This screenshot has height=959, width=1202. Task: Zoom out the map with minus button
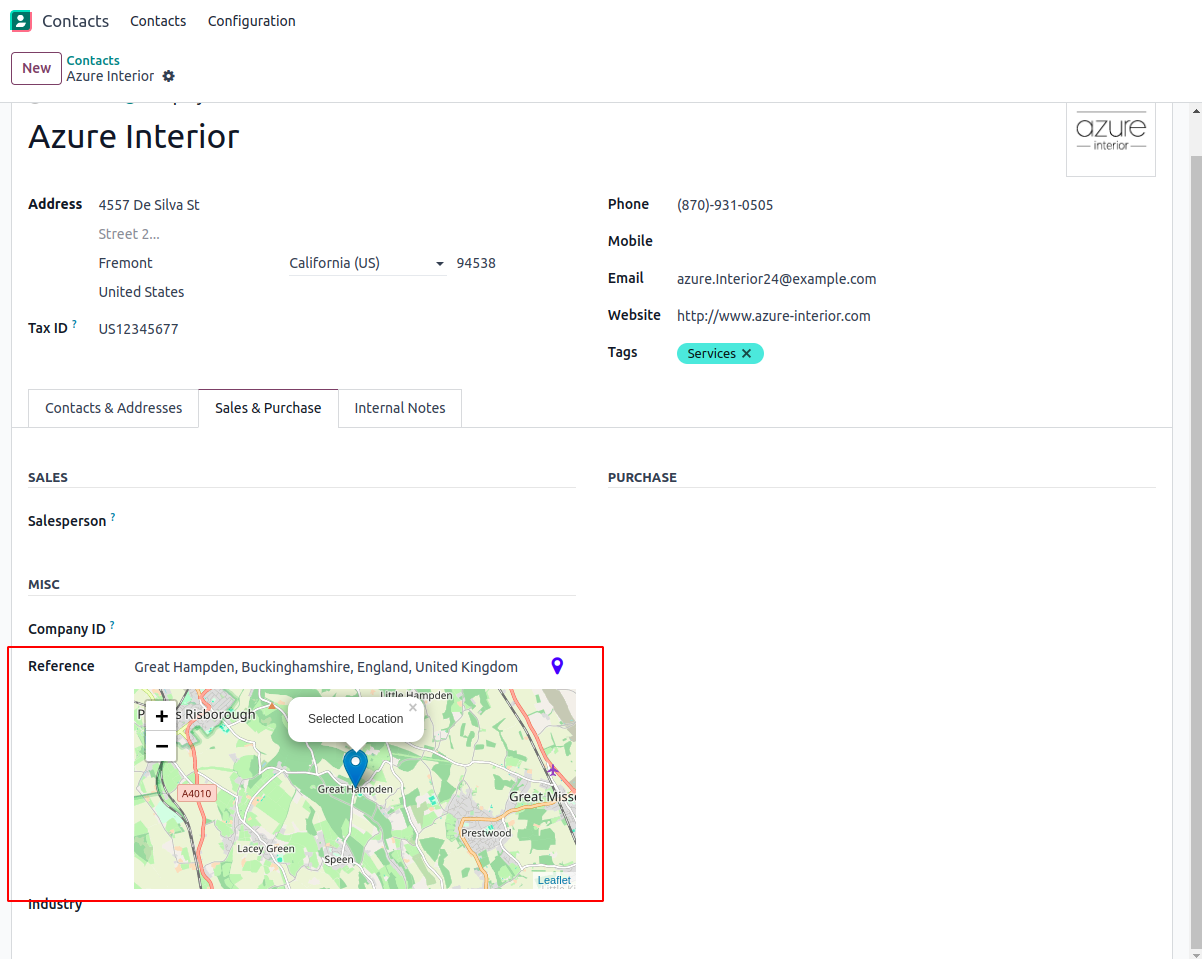pos(161,746)
